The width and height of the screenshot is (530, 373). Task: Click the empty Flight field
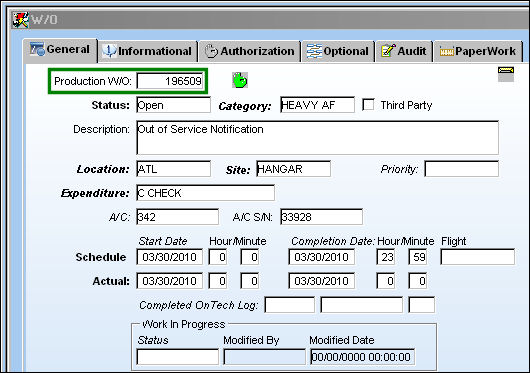[x=478, y=257]
